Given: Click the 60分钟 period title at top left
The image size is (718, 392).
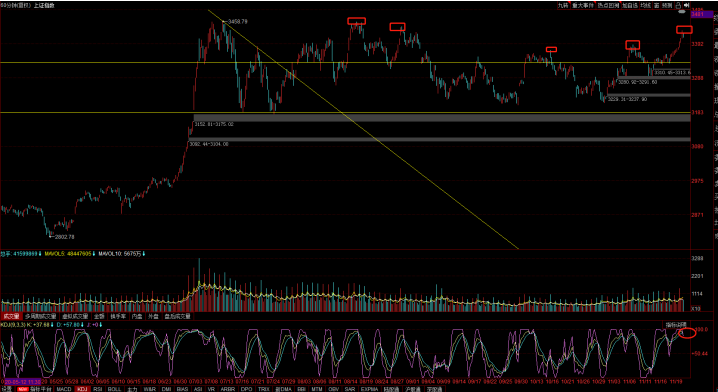Looking at the screenshot, I should point(17,5).
